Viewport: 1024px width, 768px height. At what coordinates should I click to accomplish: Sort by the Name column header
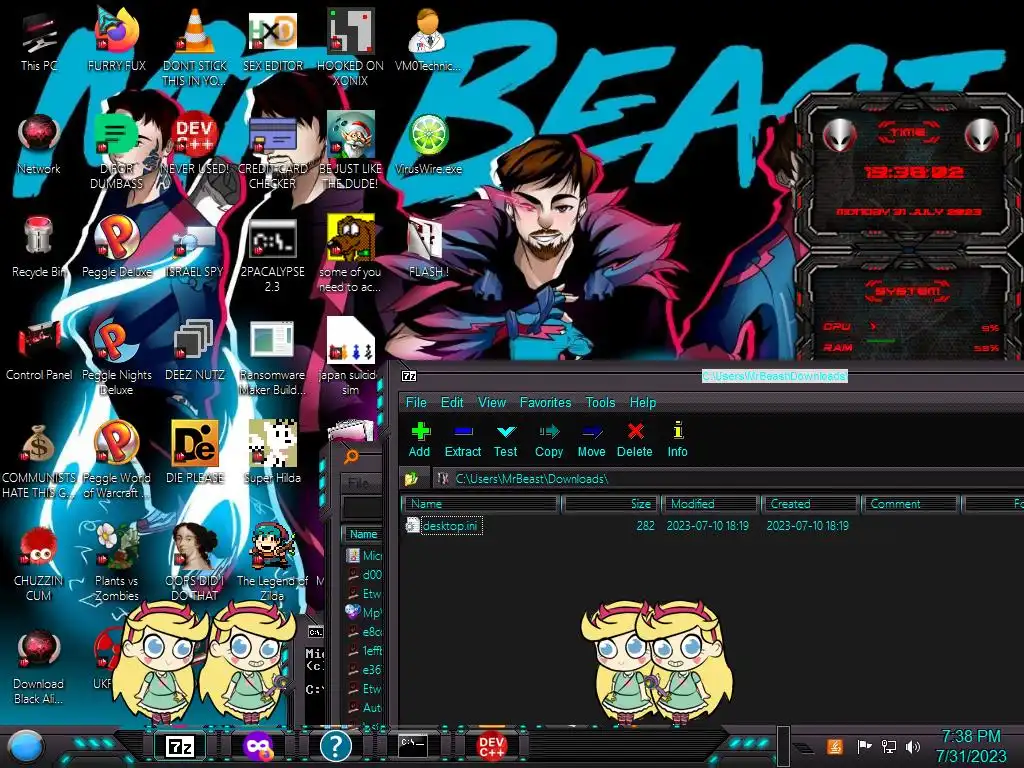(x=480, y=504)
